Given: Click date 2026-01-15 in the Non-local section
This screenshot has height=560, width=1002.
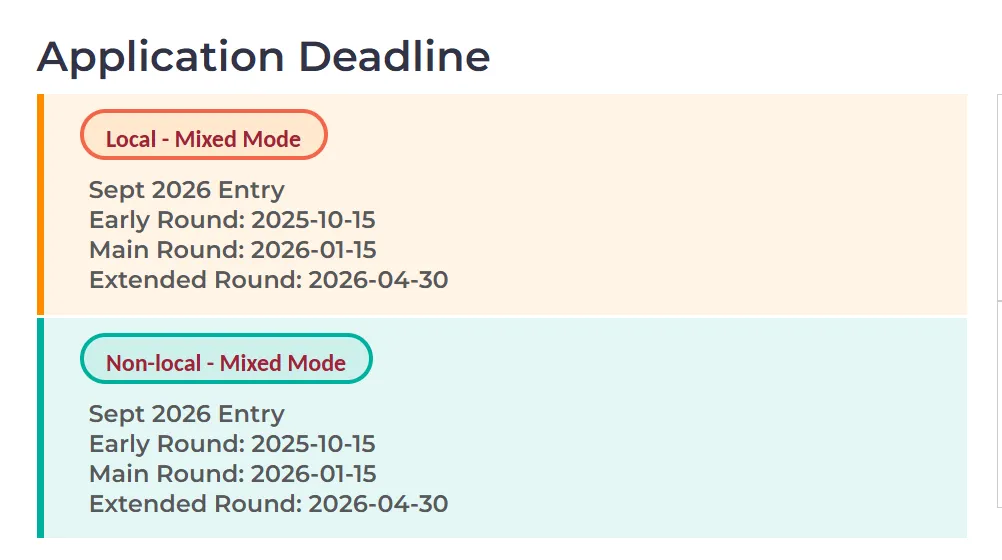Looking at the screenshot, I should pyautogui.click(x=313, y=474).
